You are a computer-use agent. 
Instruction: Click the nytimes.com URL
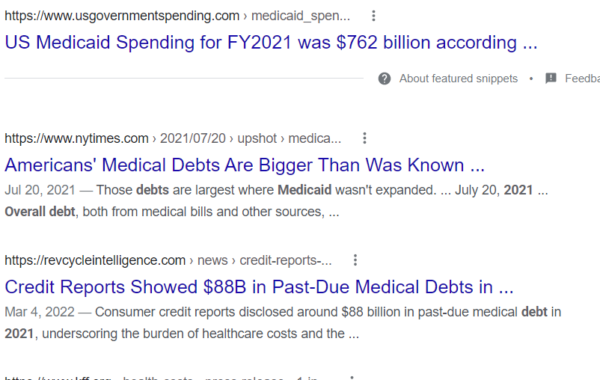point(77,138)
